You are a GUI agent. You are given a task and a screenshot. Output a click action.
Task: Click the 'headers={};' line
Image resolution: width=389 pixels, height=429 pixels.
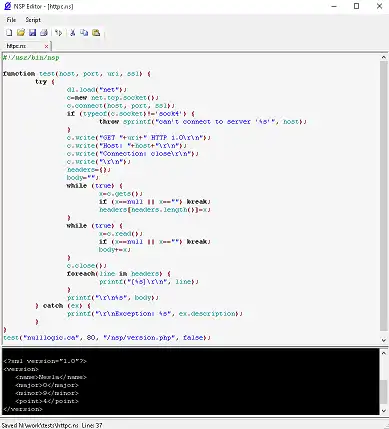(88, 170)
